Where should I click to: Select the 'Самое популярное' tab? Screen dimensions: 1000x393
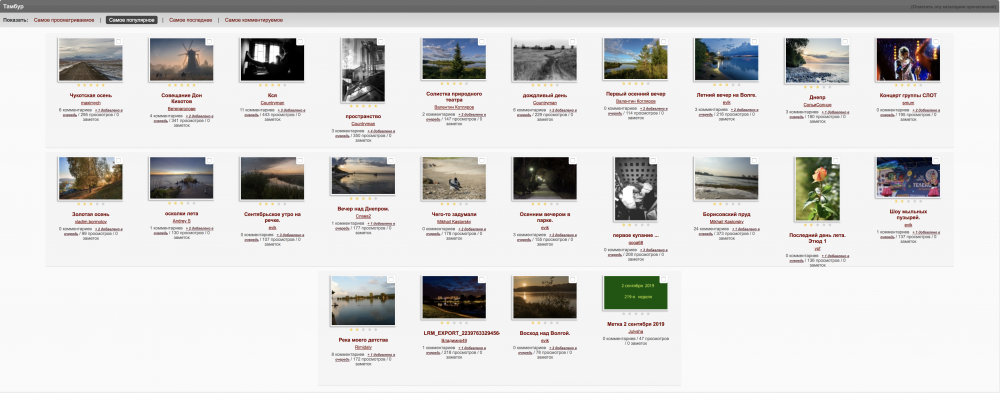131,20
